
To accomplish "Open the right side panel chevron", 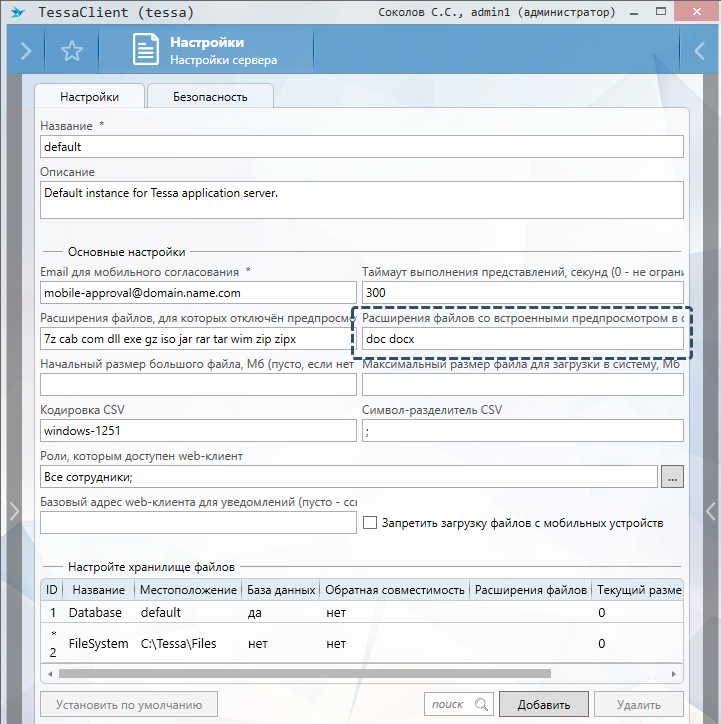I will 709,511.
